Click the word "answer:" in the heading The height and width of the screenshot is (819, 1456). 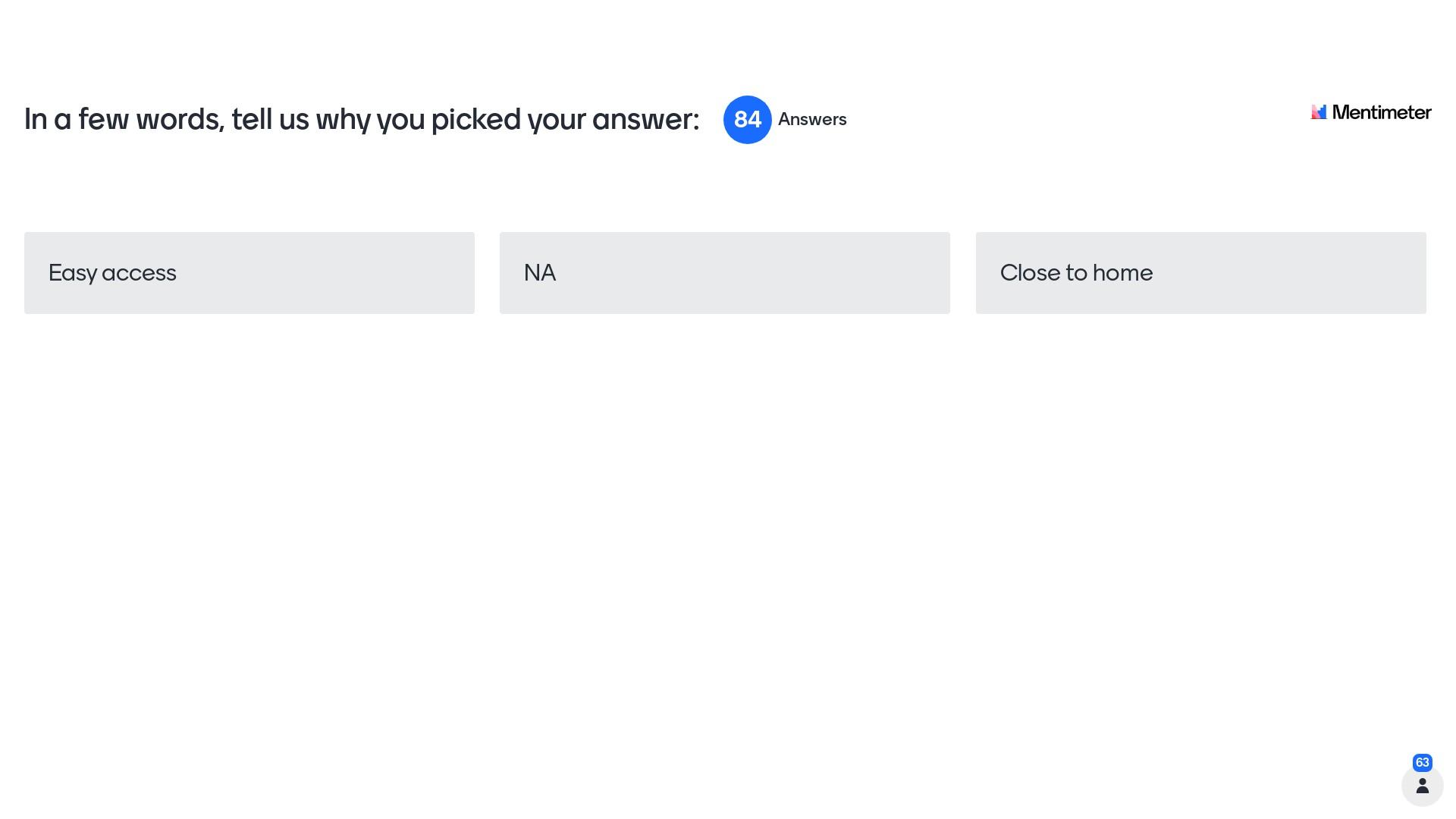coord(645,120)
